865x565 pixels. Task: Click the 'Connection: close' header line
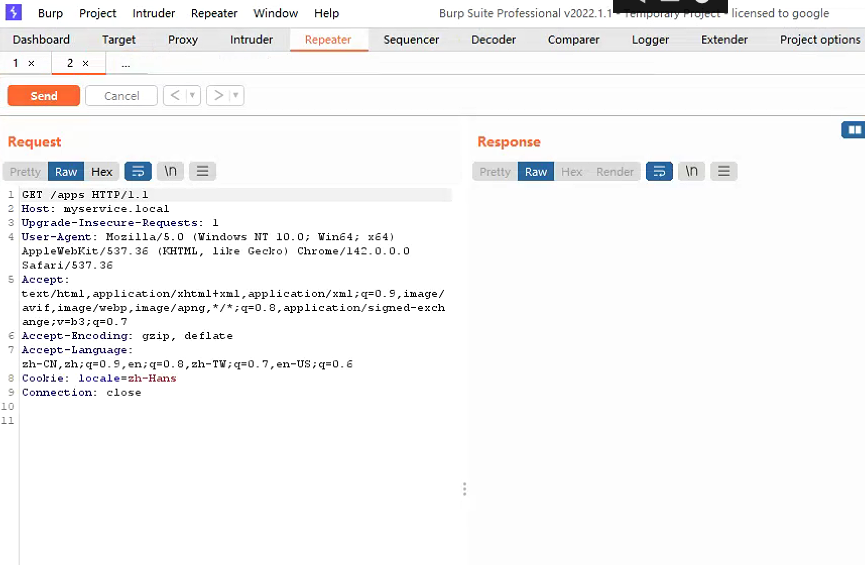(82, 393)
